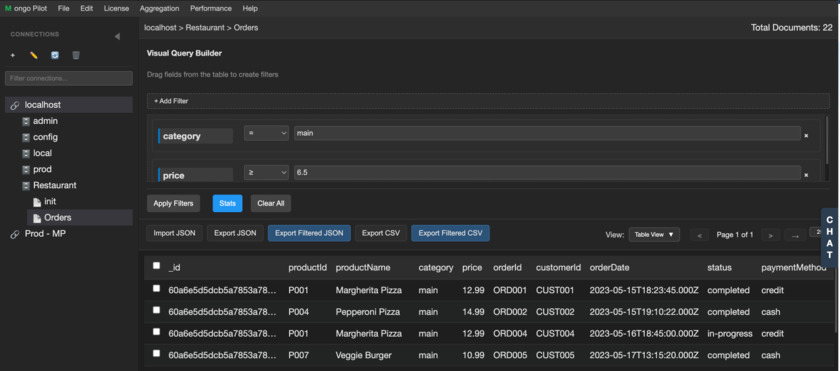The height and width of the screenshot is (371, 840).
Task: Click the Veggie Burger cell
Action: coord(364,355)
